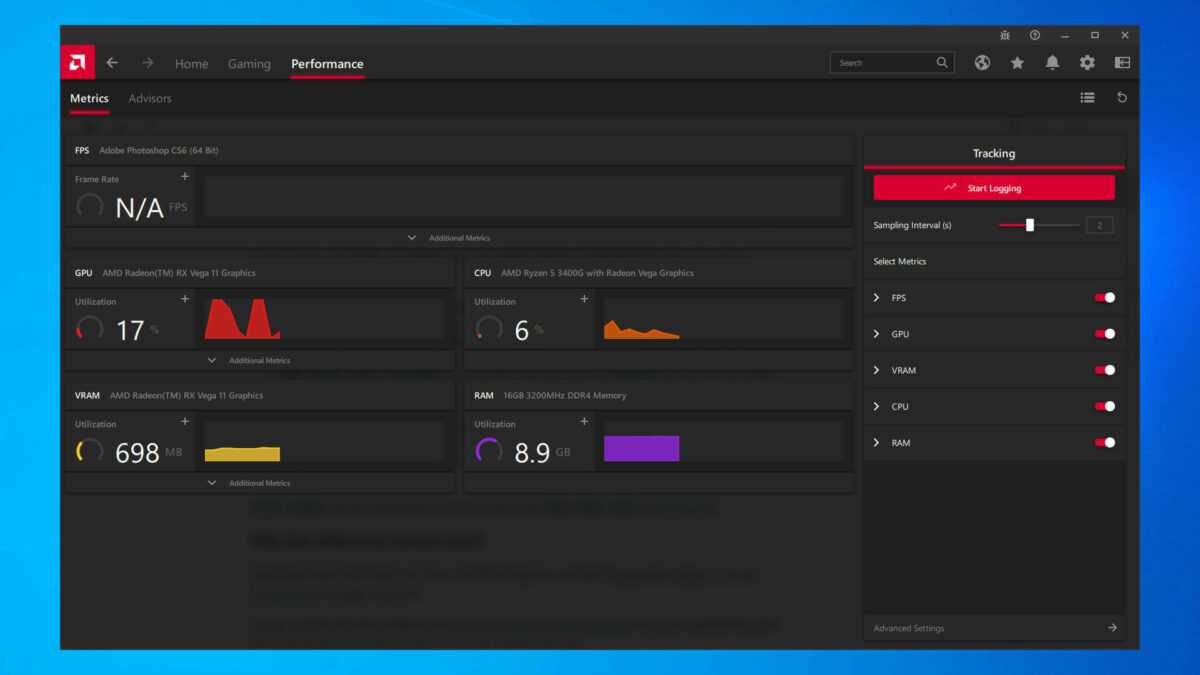Viewport: 1200px width, 675px height.
Task: Click Start Logging button
Action: (x=994, y=188)
